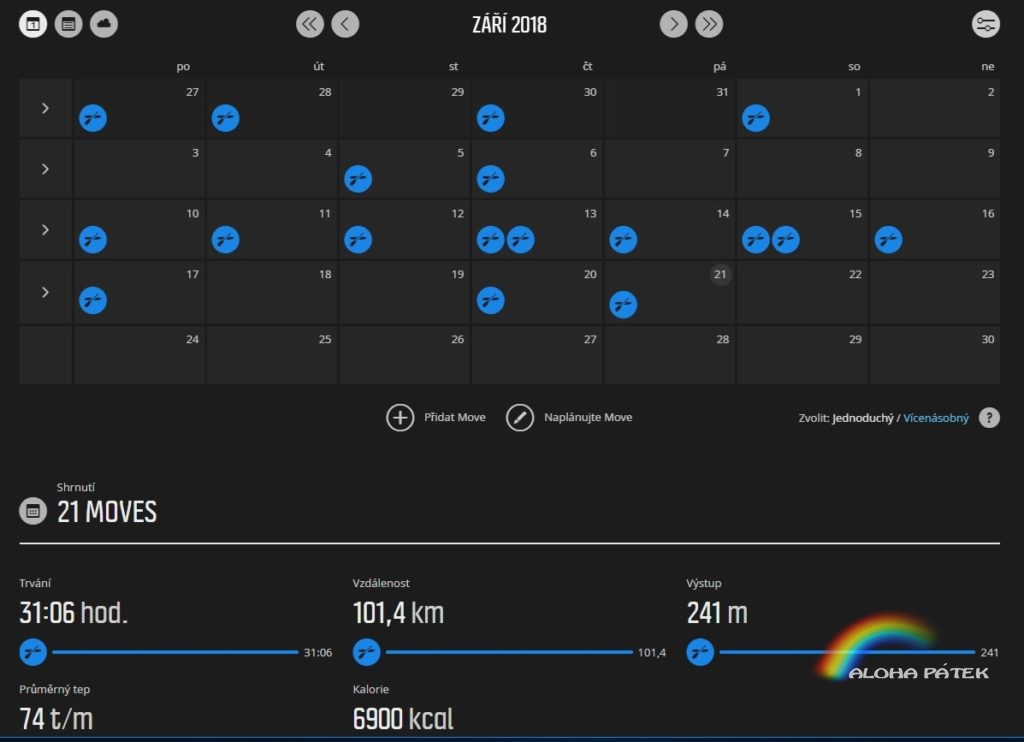This screenshot has width=1024, height=742.
Task: Switch to calendar month view icon
Action: 33,25
